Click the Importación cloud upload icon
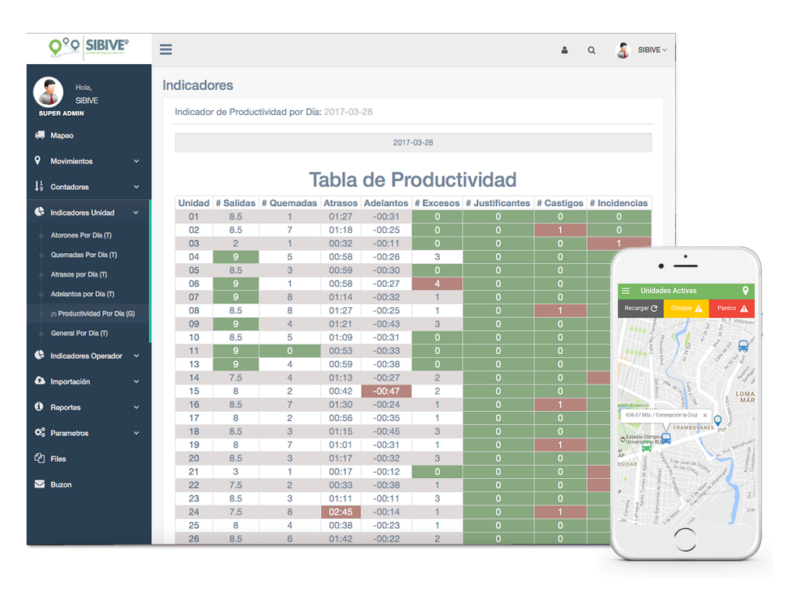 coord(40,381)
